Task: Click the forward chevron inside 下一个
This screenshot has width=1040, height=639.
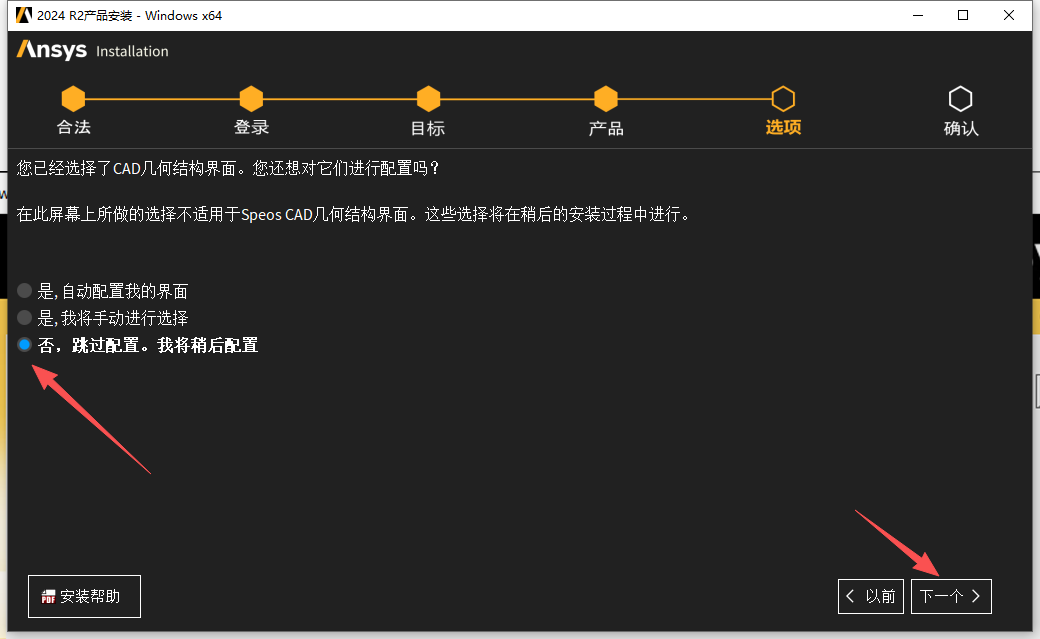Action: (x=976, y=596)
